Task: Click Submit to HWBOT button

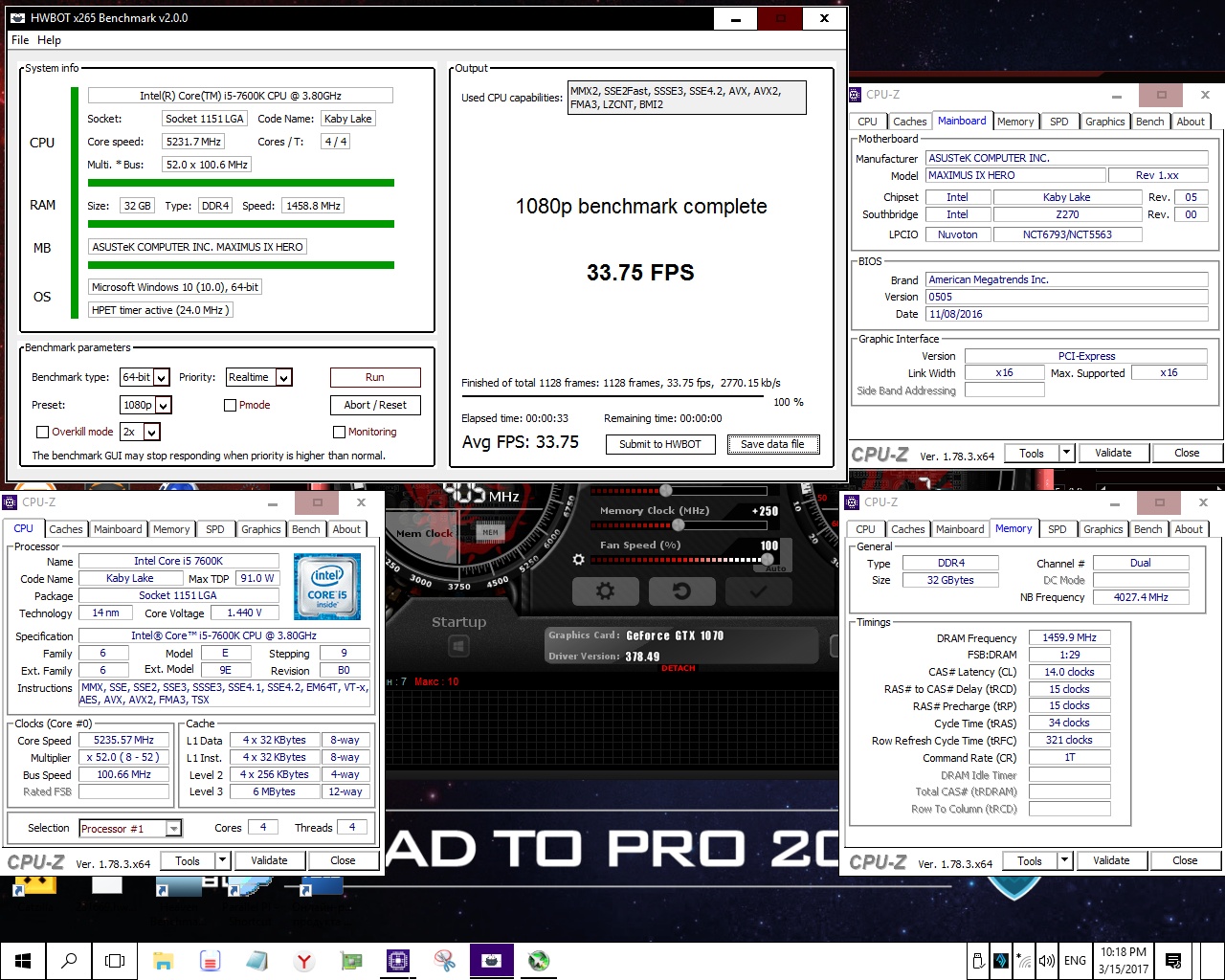Action: (660, 444)
